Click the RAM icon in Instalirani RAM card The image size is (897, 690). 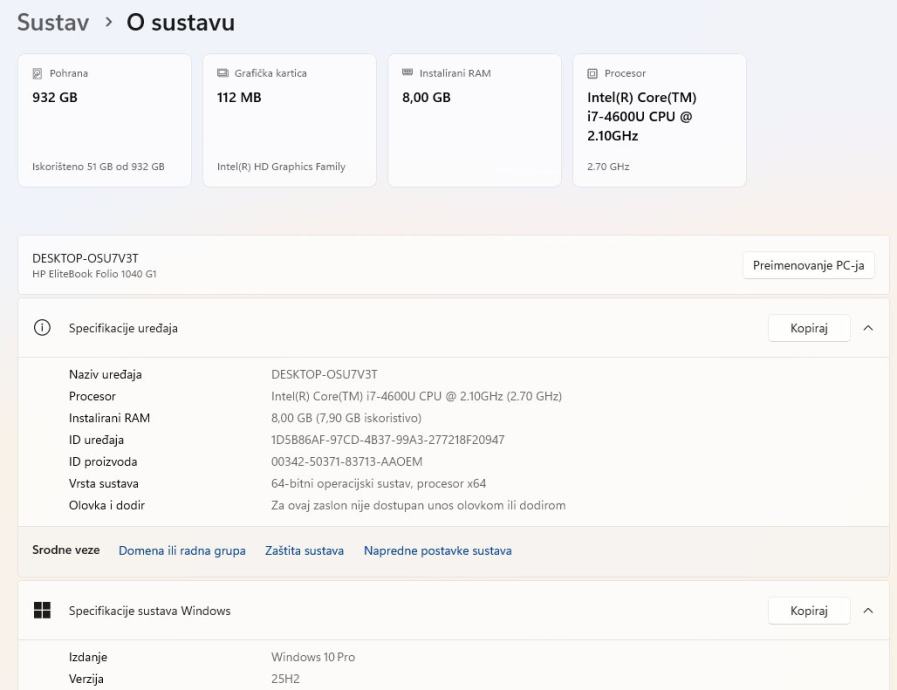coord(407,73)
